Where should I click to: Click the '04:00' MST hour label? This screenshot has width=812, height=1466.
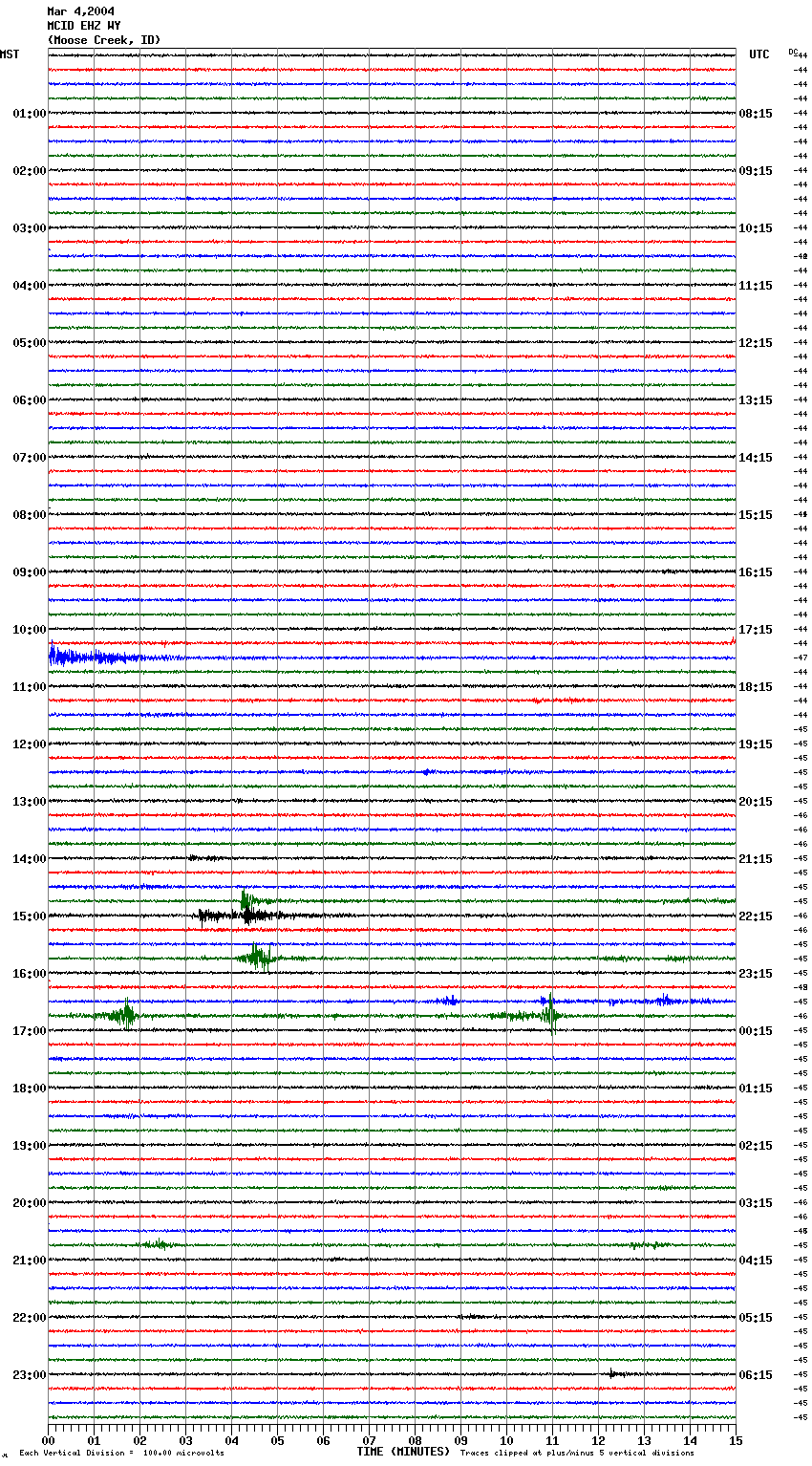[30, 286]
